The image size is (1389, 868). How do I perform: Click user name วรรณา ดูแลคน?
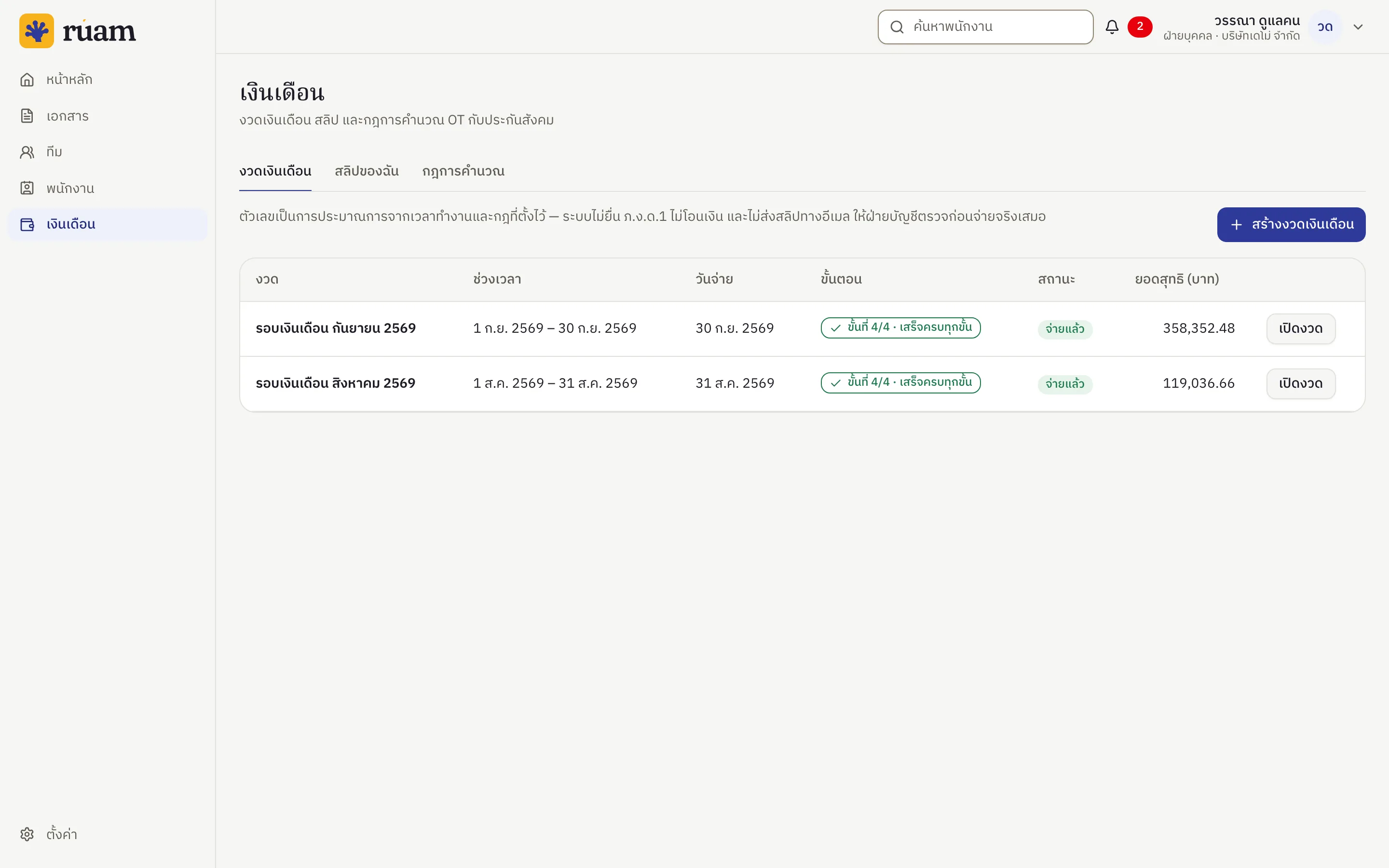[1257, 21]
